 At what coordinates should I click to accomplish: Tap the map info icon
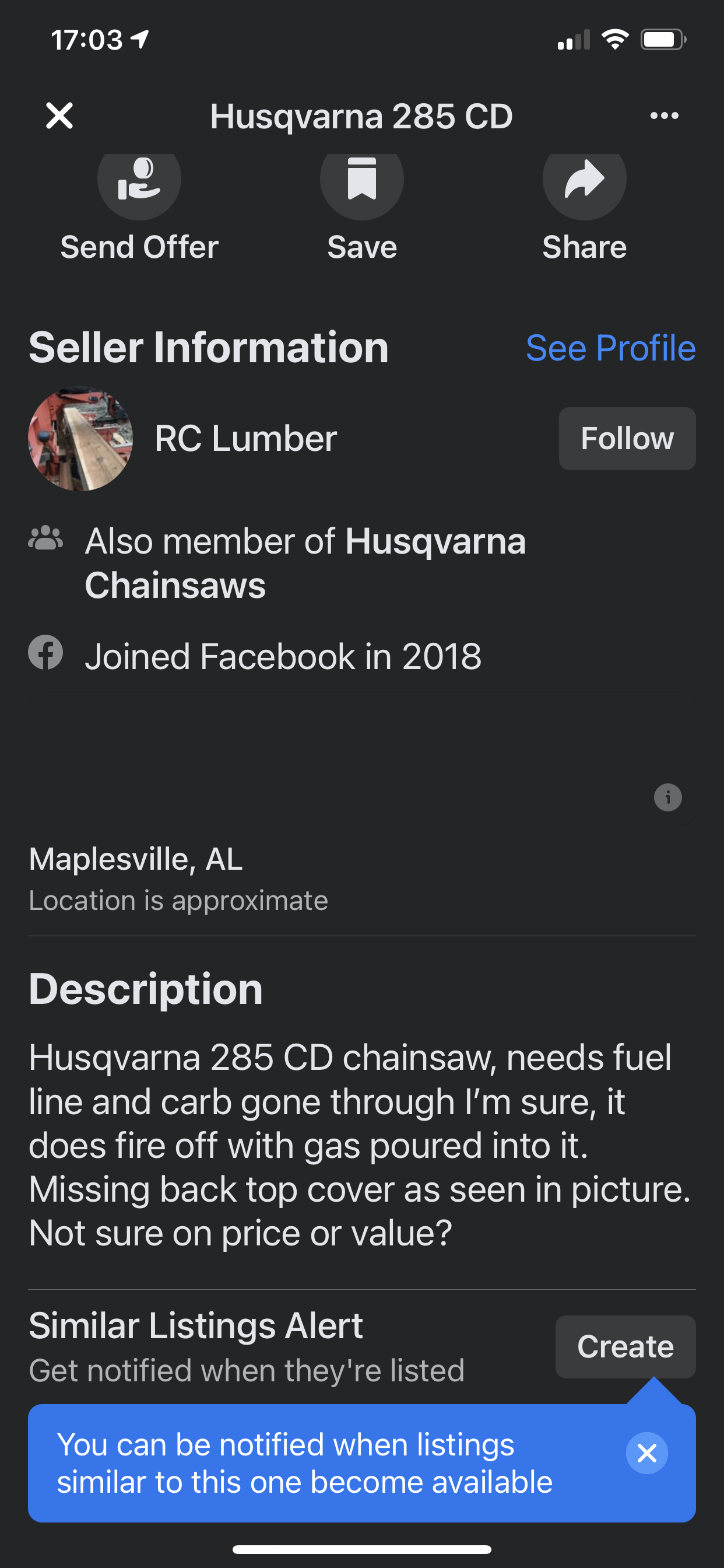point(667,797)
